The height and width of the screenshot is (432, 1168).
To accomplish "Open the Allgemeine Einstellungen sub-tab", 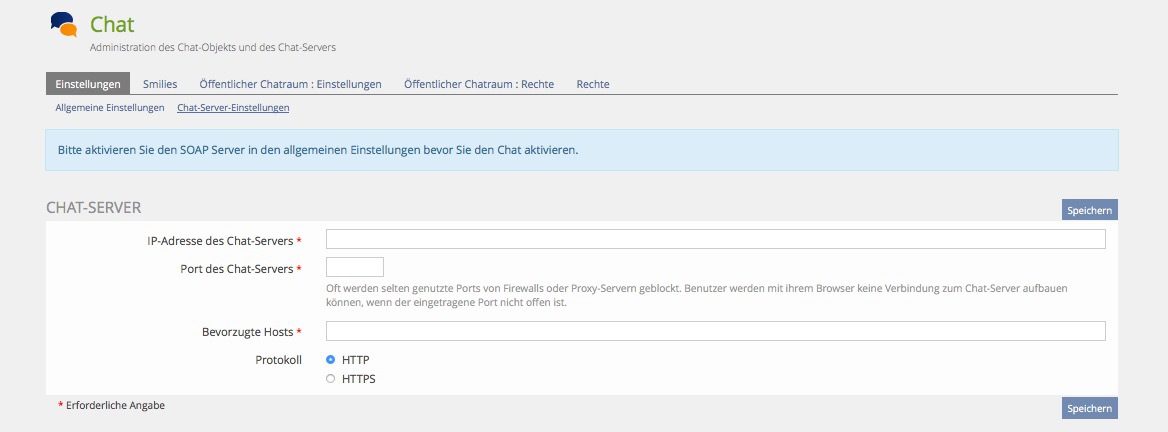I will pyautogui.click(x=110, y=107).
